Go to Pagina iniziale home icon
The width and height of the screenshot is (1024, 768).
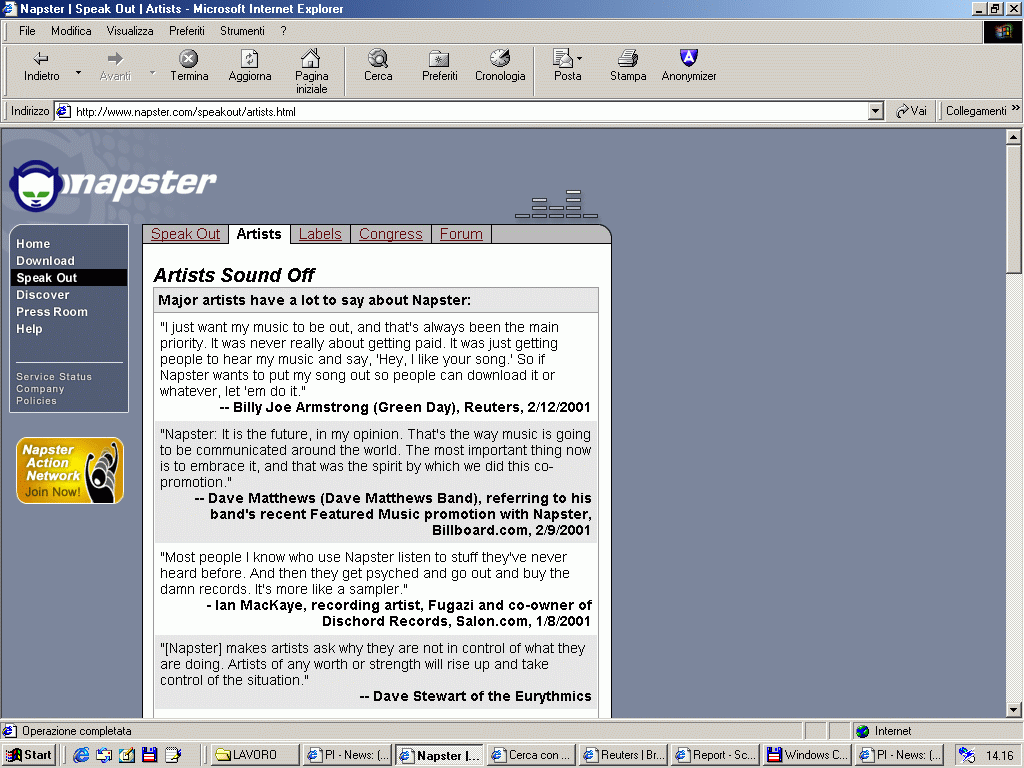(x=311, y=60)
